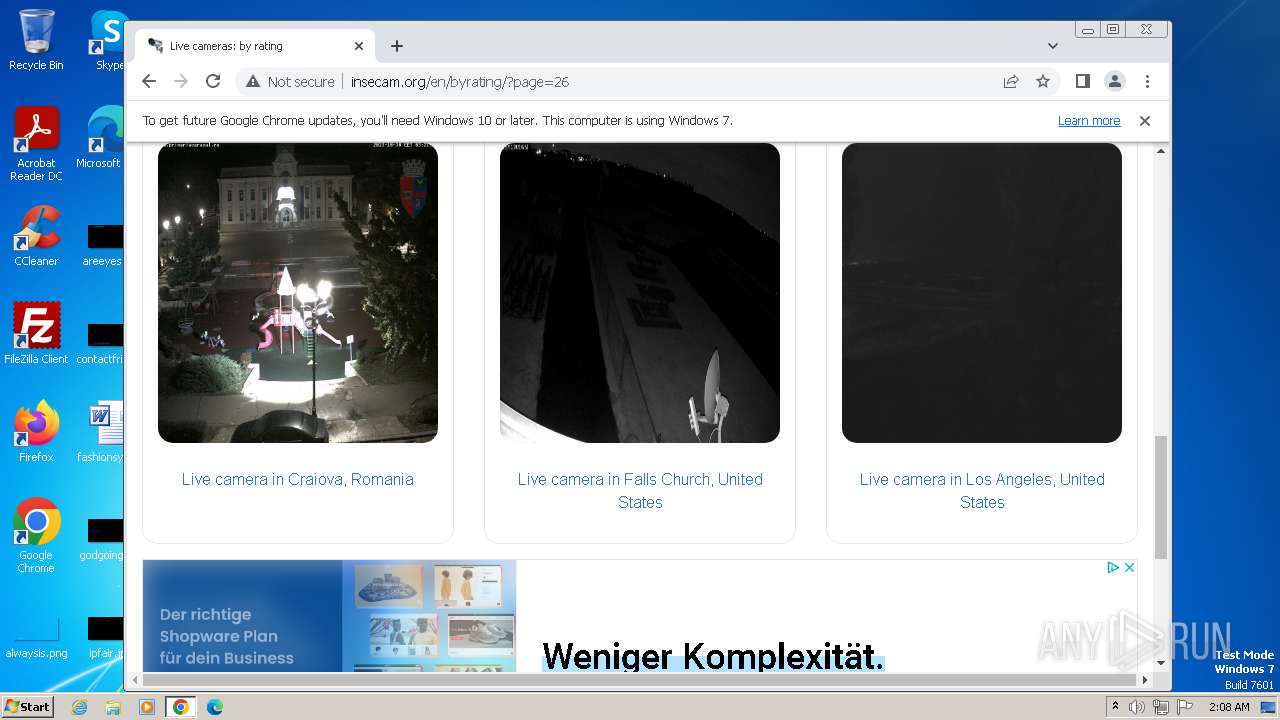Screen dimensions: 1280x720
Task: Click the address bar URL
Action: [460, 82]
